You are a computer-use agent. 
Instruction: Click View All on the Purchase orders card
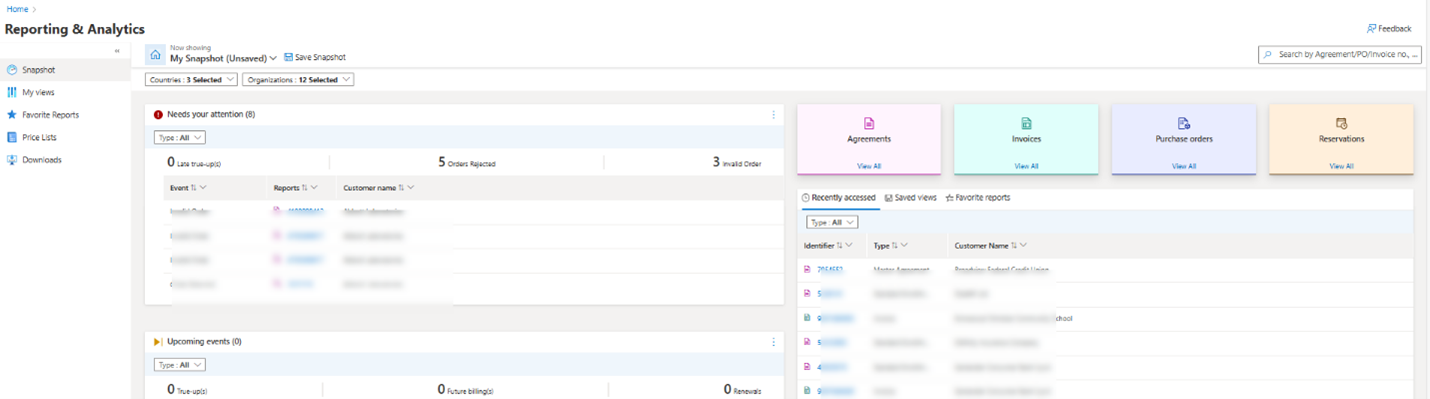click(1184, 166)
